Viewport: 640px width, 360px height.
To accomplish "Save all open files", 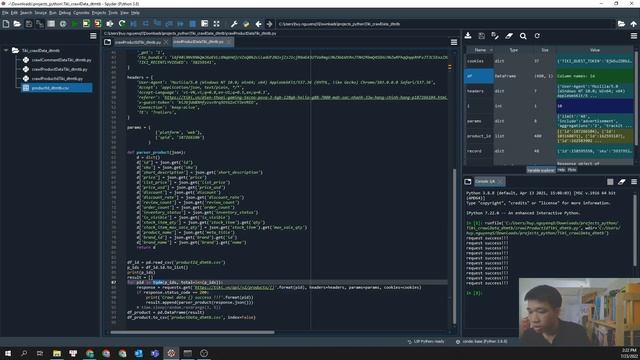I will point(40,24).
